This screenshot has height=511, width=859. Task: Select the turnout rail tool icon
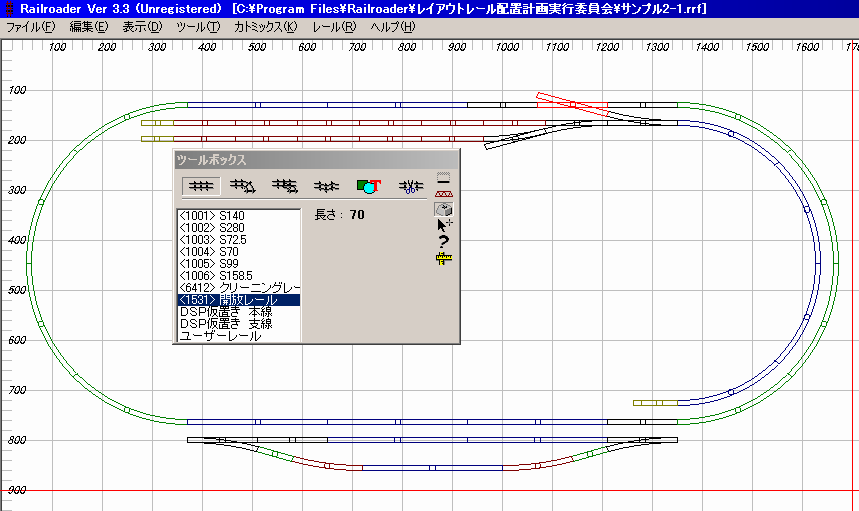coord(284,186)
